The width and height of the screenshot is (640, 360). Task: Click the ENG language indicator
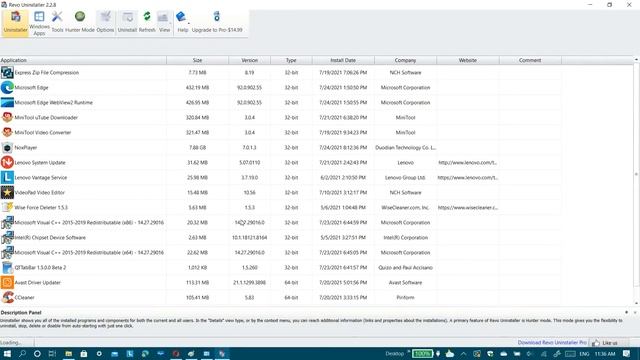pos(584,353)
